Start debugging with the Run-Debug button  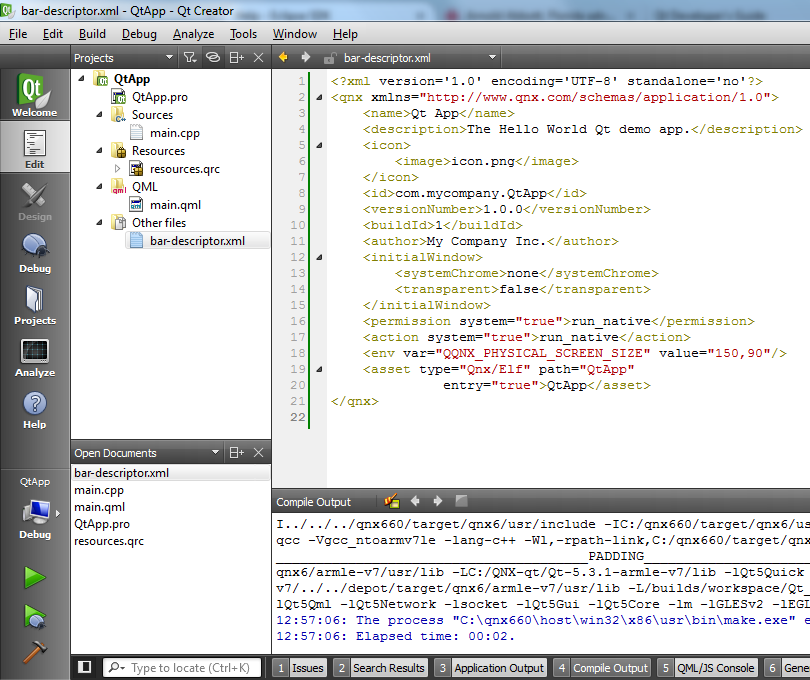pos(34,616)
